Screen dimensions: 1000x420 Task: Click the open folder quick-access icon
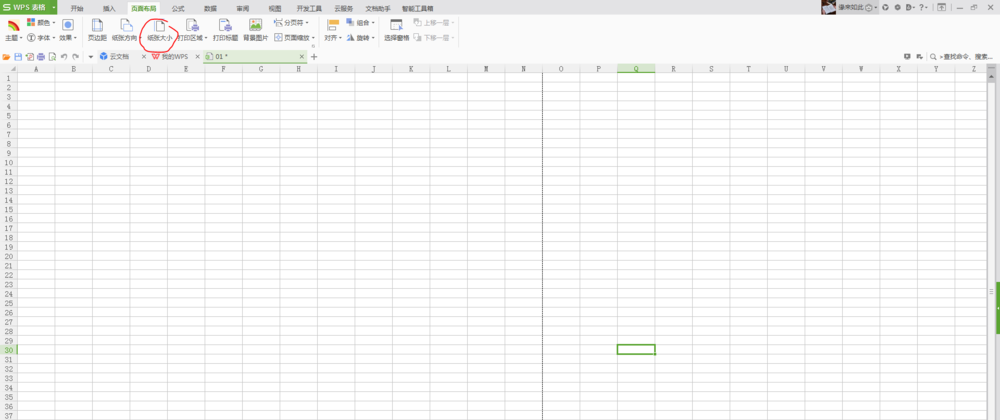[x=6, y=57]
